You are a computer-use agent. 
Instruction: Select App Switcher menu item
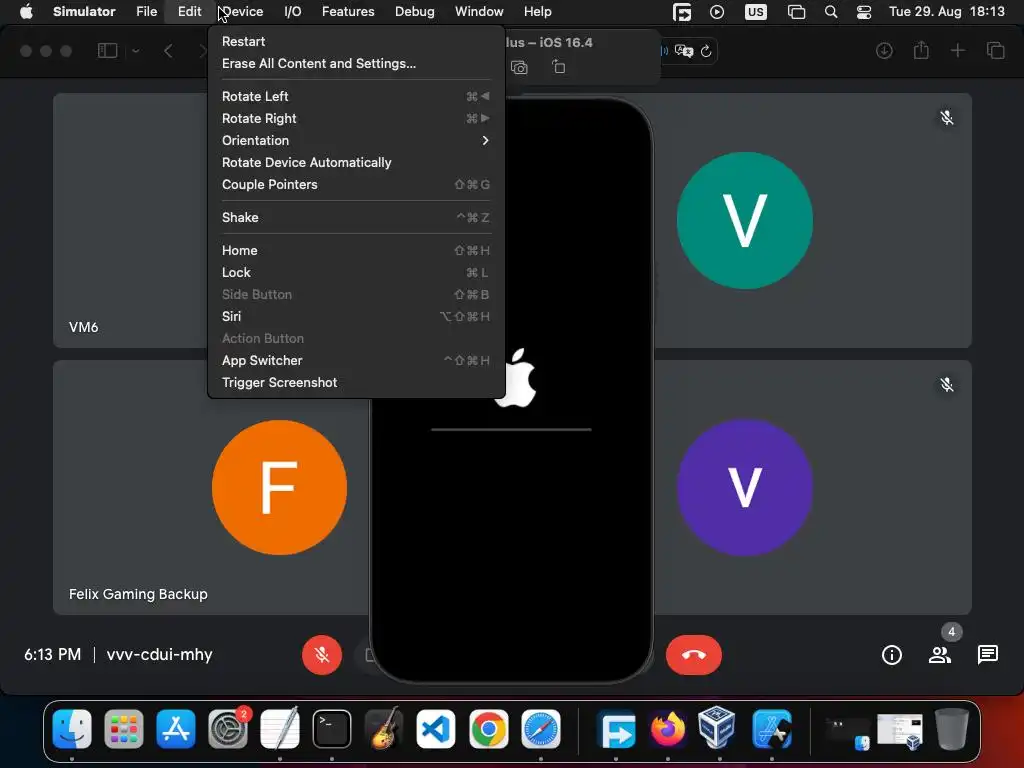(356, 360)
